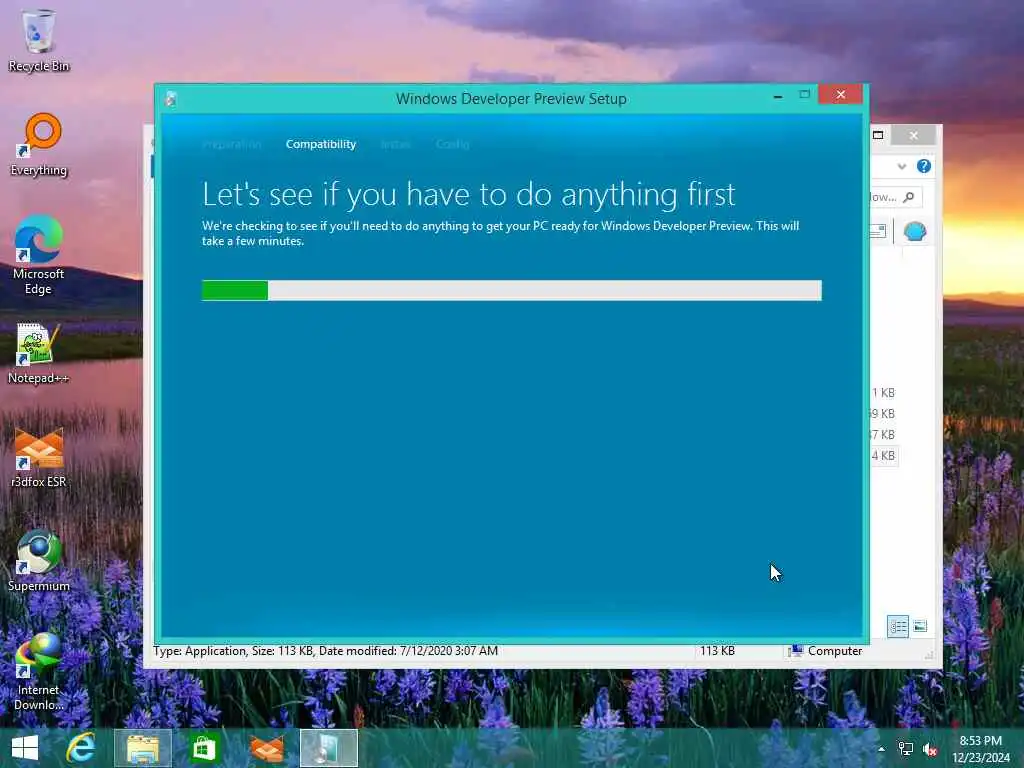
Task: Switch Explorer to large icons view
Action: [920, 626]
